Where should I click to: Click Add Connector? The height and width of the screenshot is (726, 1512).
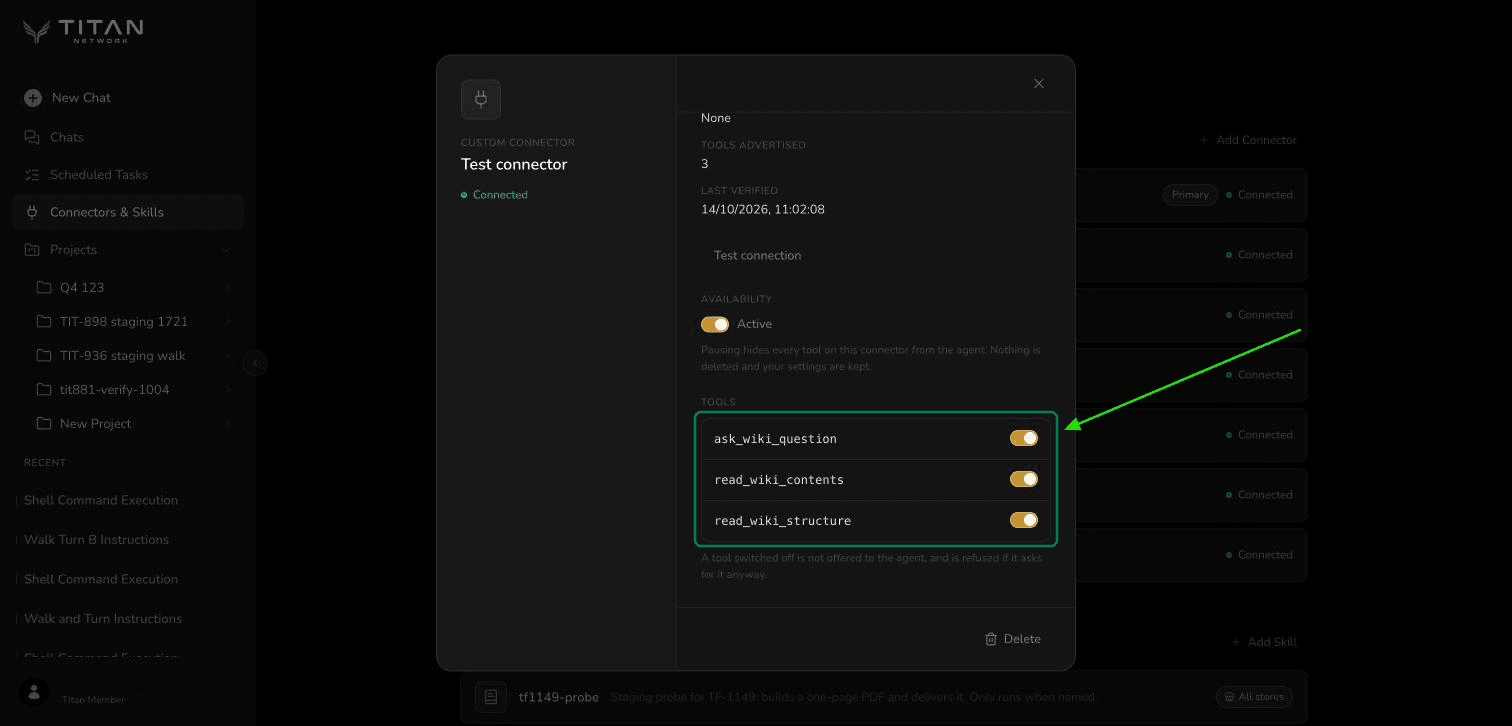1248,140
